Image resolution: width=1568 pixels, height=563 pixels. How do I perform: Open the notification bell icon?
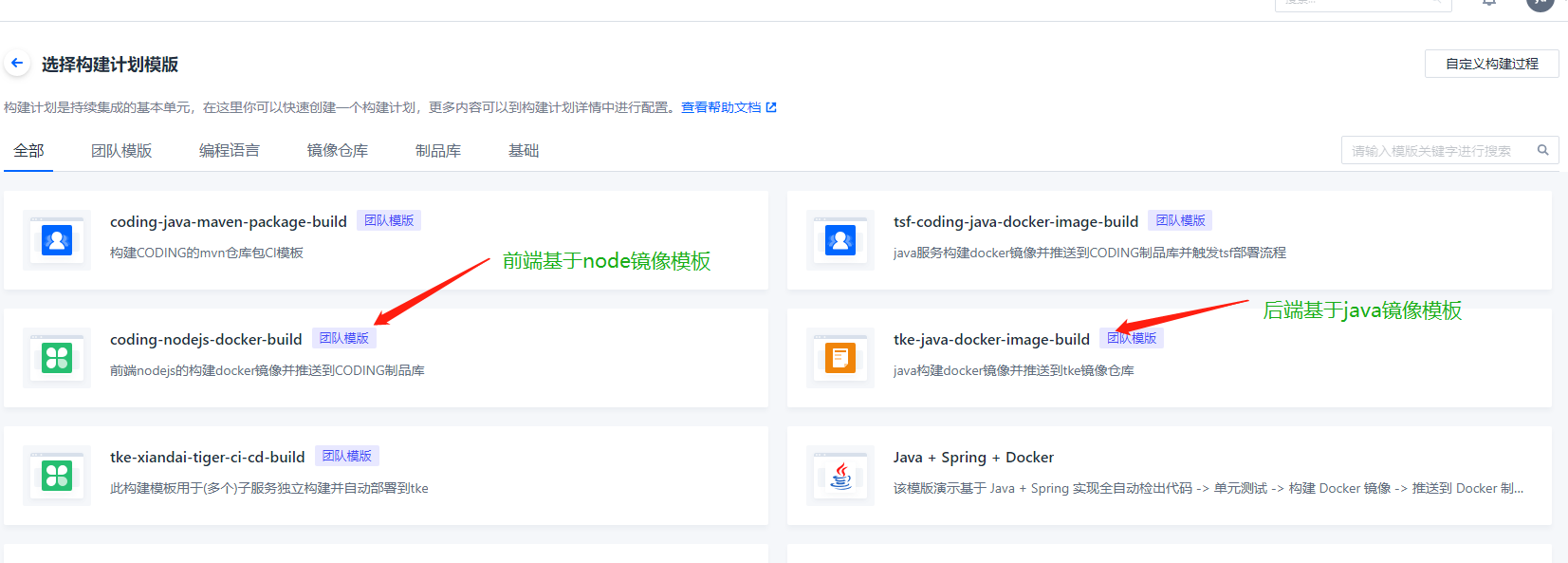tap(1489, 3)
